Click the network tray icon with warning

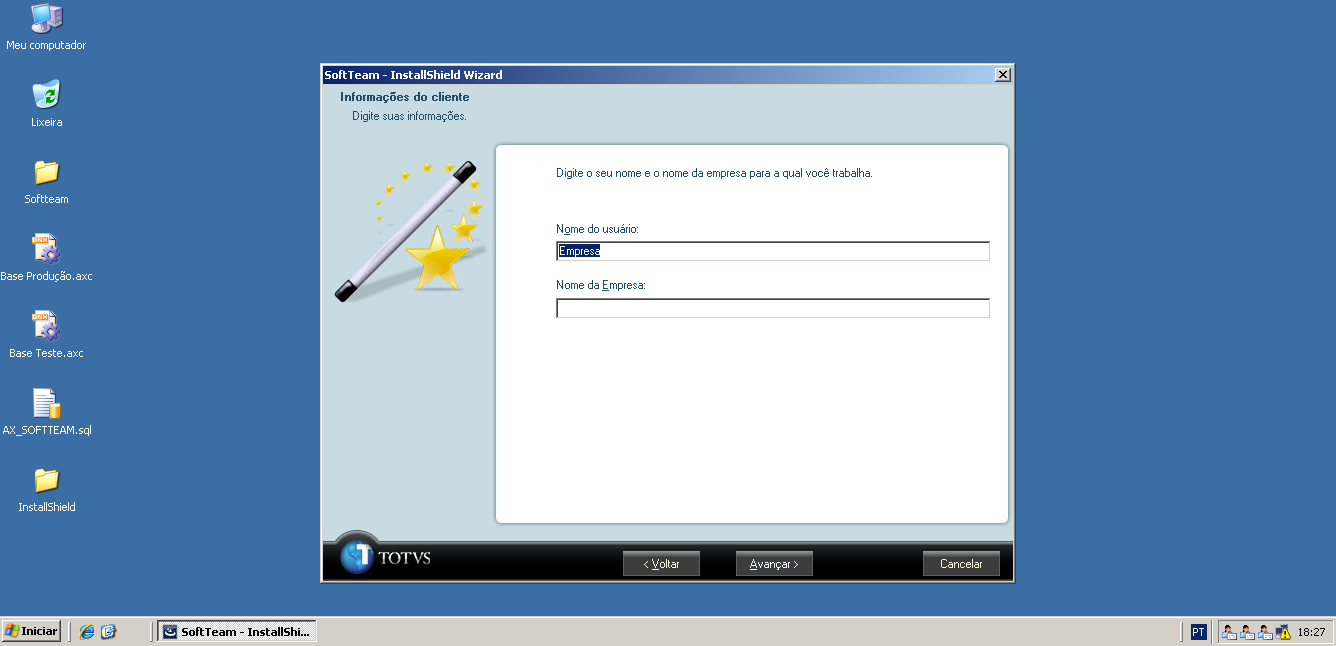(x=1283, y=632)
